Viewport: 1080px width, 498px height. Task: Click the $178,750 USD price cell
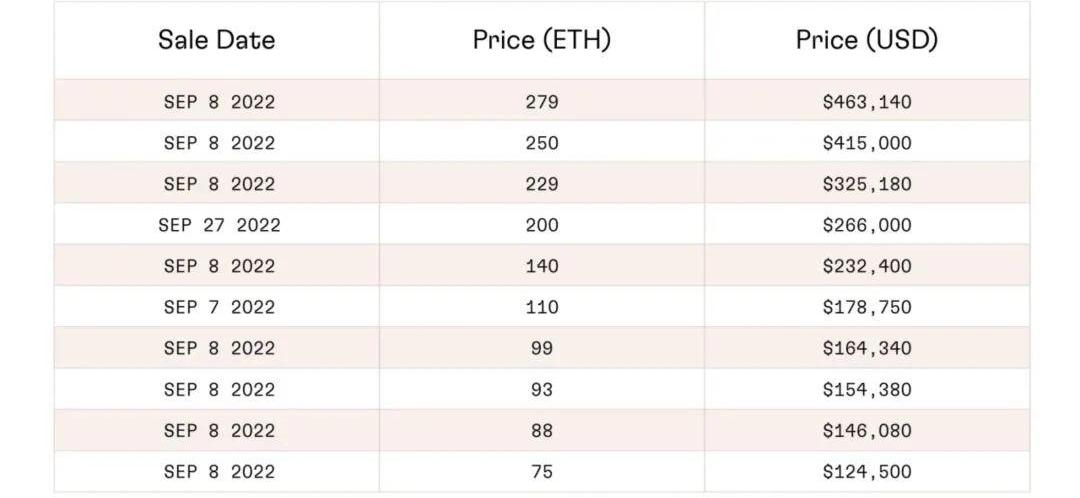point(866,307)
